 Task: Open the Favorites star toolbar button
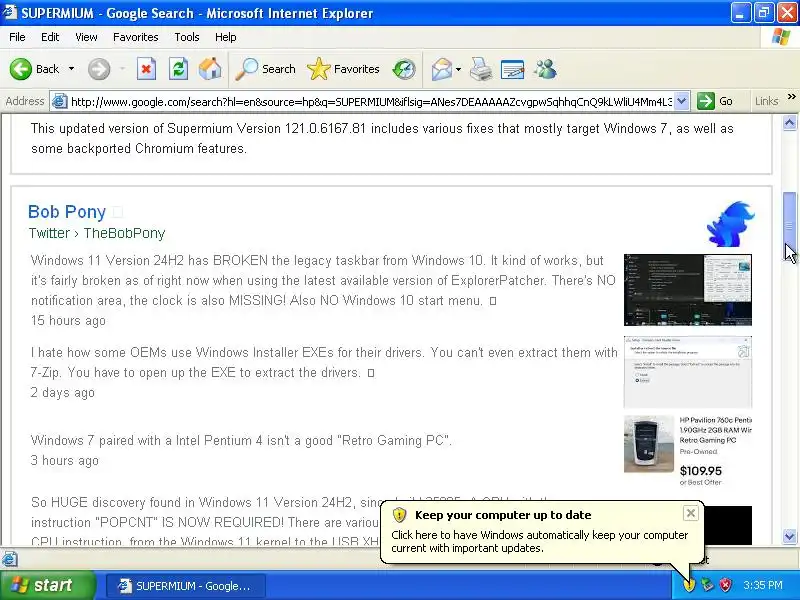[x=343, y=69]
